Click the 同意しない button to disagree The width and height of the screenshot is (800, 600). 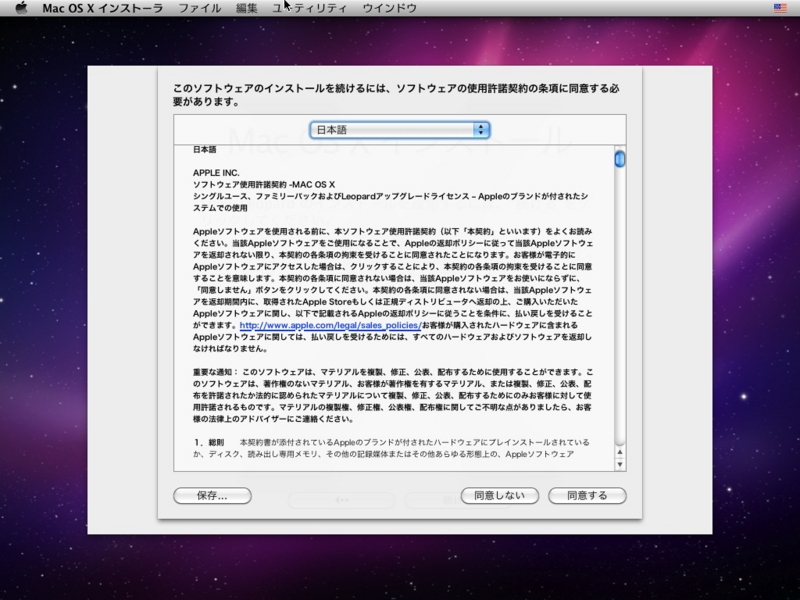coord(501,495)
